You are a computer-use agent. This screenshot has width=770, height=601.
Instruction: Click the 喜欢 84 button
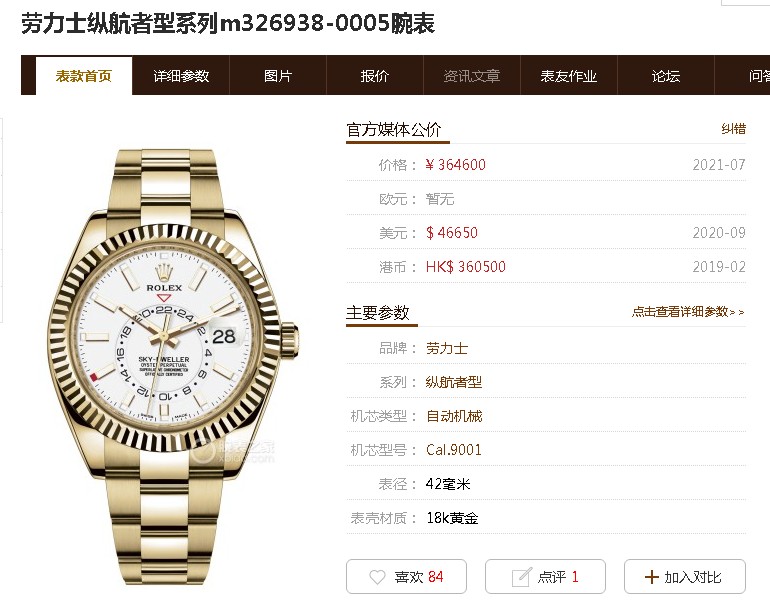coord(406,576)
